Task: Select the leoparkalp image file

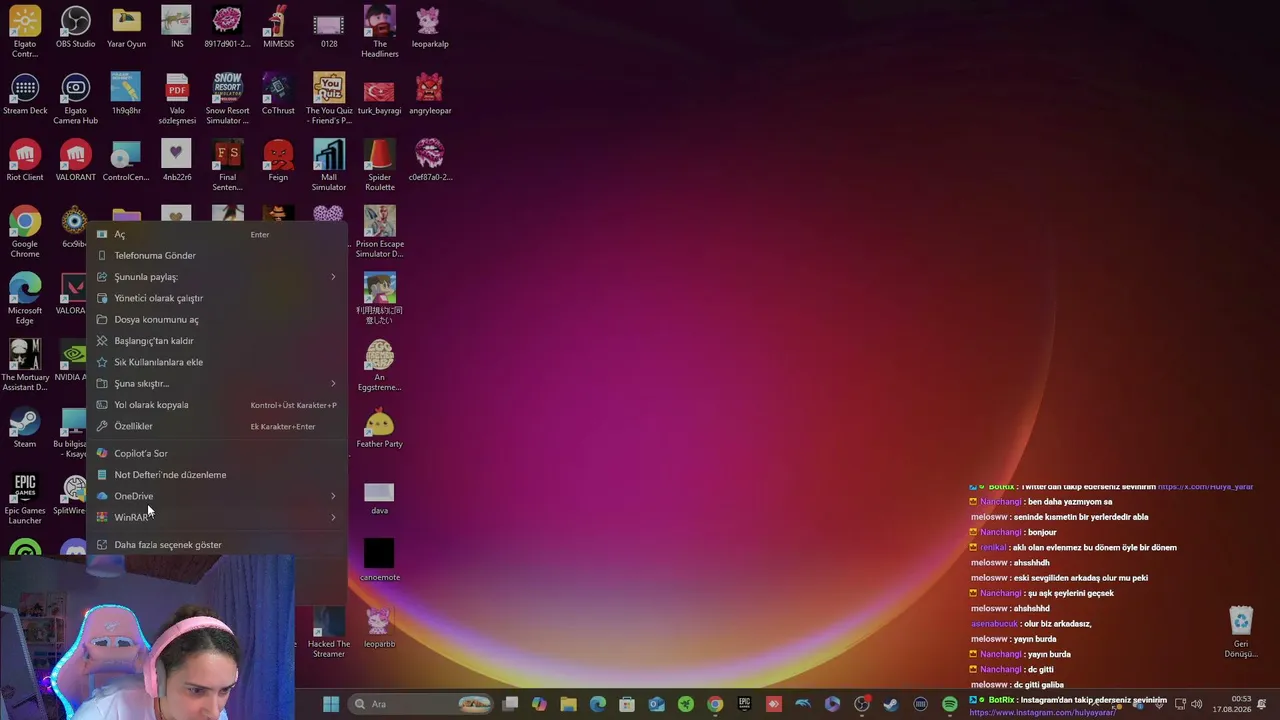Action: click(430, 27)
